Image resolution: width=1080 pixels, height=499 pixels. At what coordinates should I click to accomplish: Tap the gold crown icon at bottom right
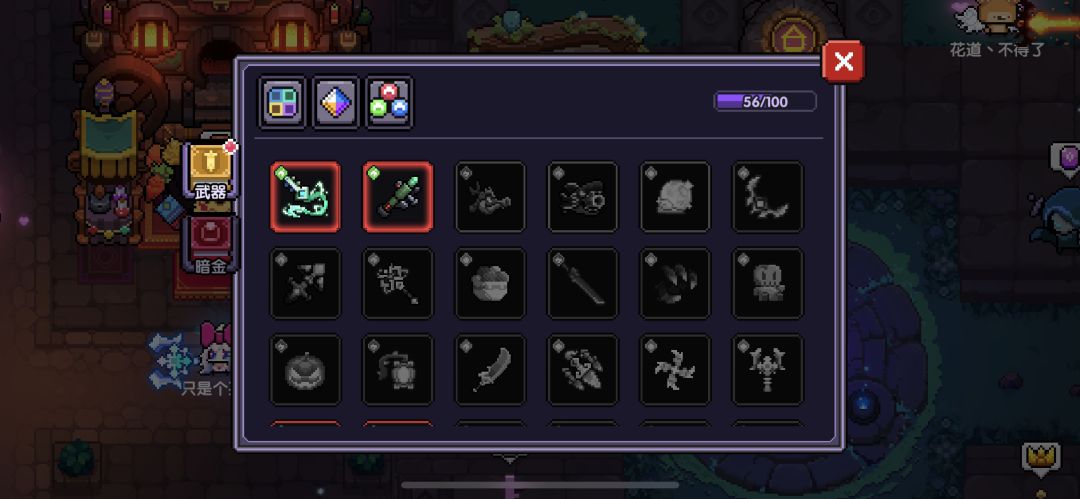1041,456
